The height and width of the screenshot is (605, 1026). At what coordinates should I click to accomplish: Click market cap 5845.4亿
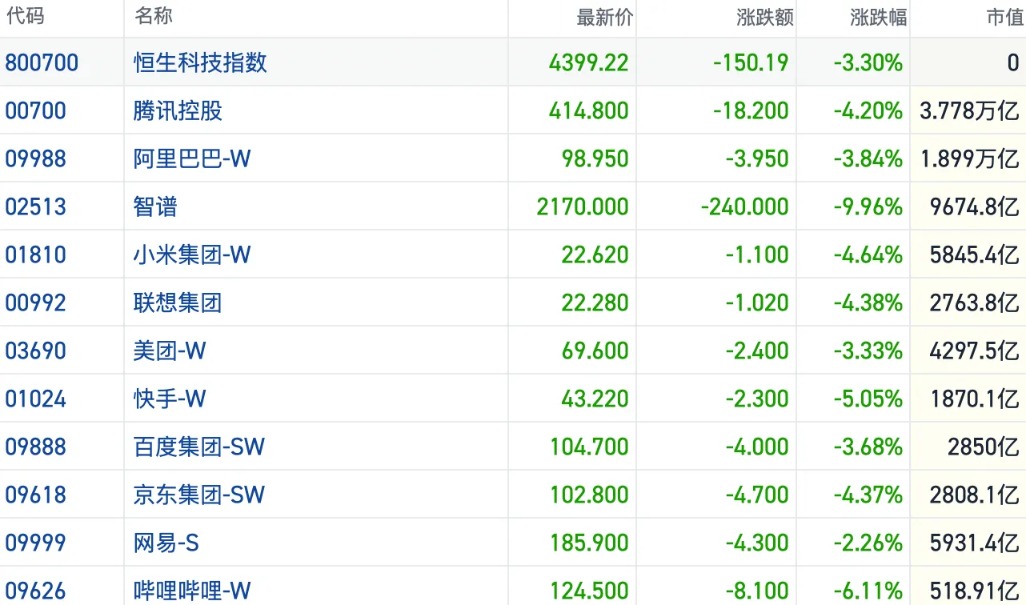point(975,254)
